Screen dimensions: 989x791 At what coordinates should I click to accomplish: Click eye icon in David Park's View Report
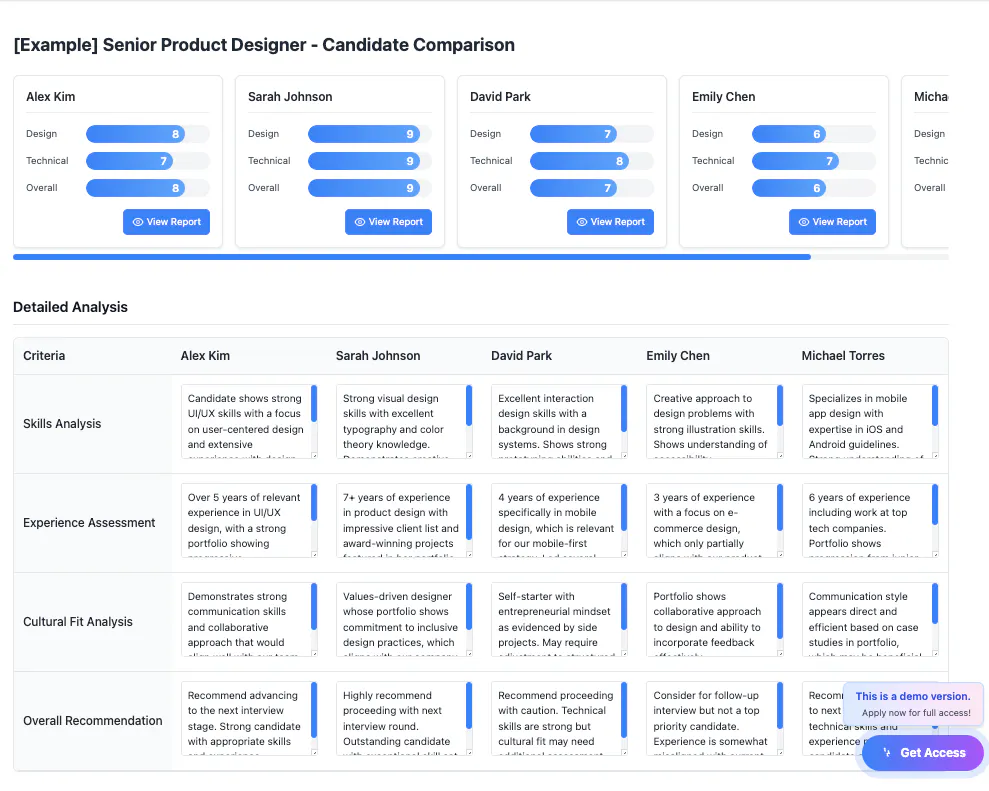click(x=582, y=222)
